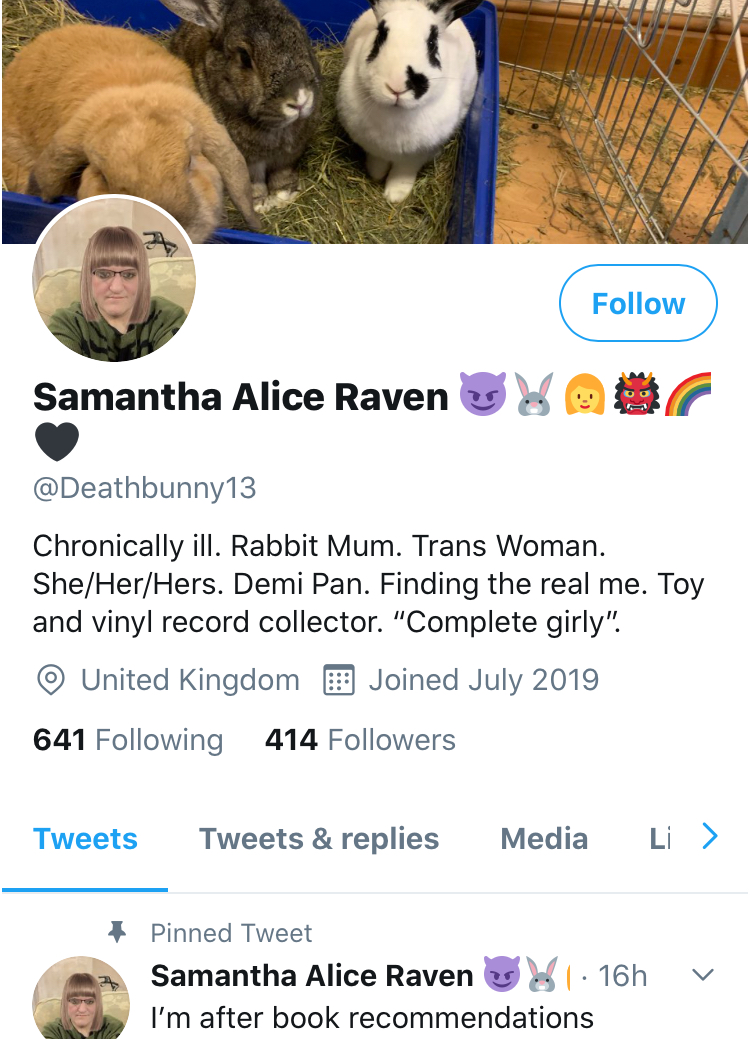
Task: Open the large profile avatar photo
Action: point(114,280)
